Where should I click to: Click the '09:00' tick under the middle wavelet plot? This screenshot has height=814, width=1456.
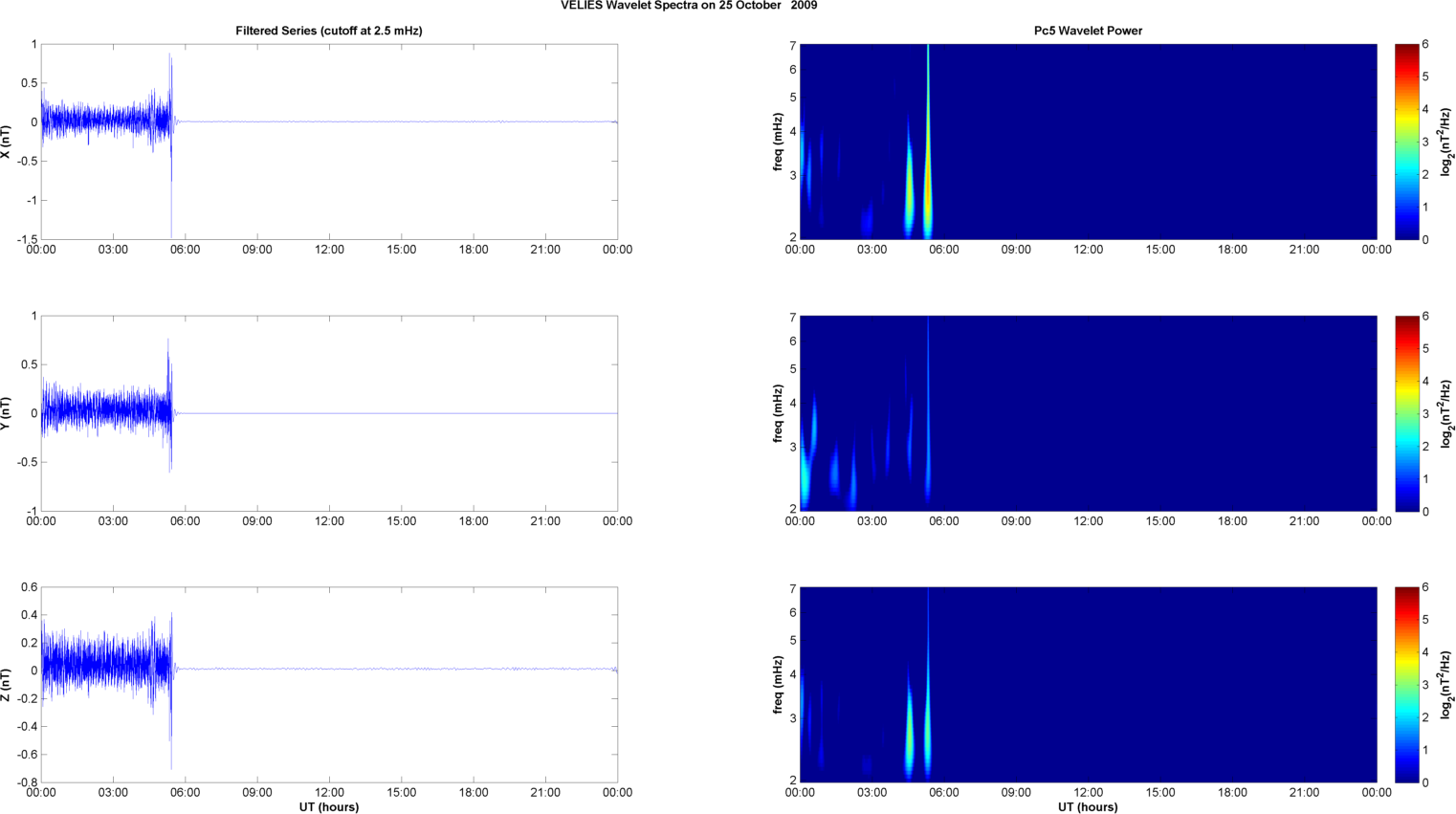(x=1016, y=521)
